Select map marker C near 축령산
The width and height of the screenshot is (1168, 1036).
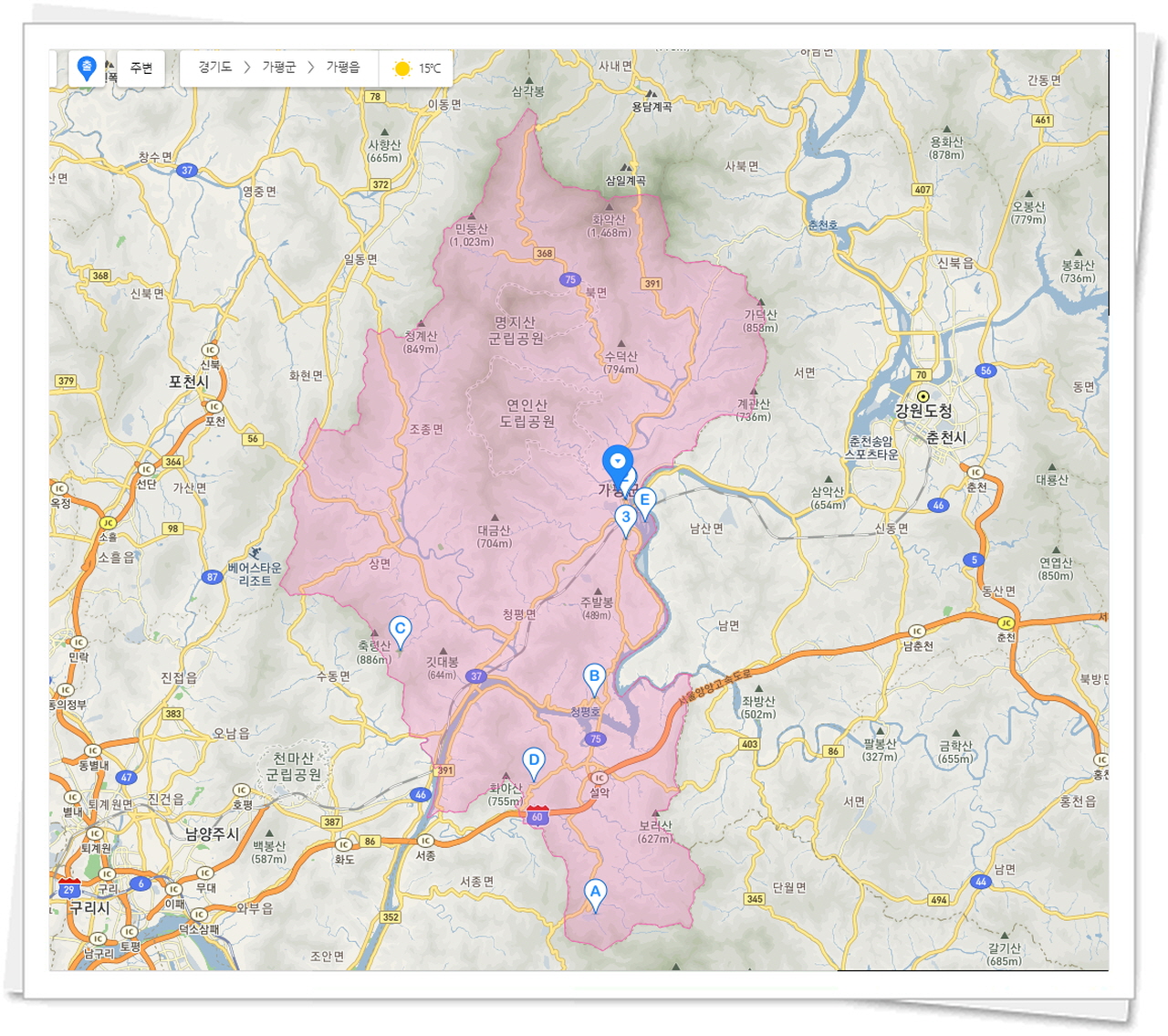point(400,632)
